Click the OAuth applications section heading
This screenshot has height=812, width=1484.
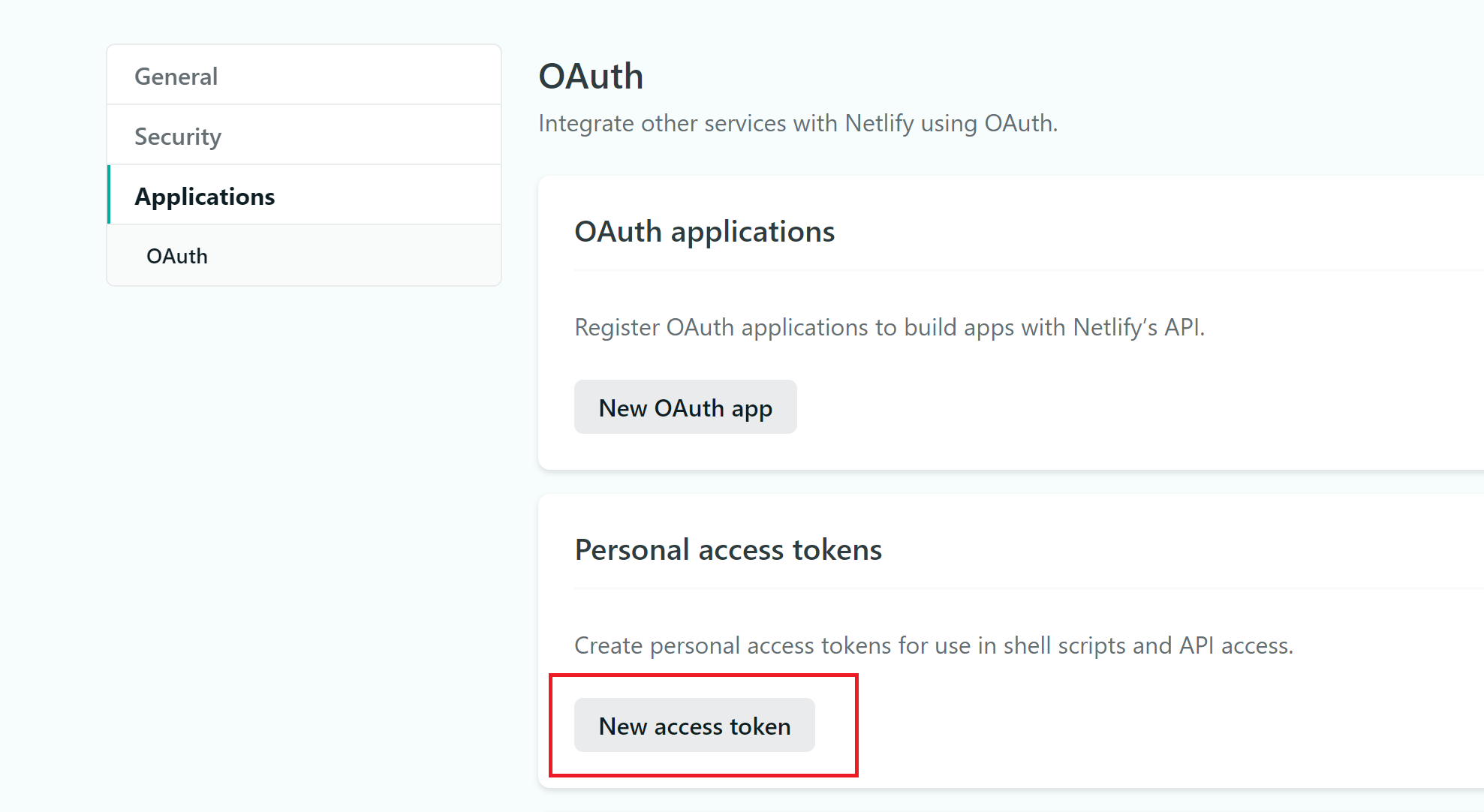[x=704, y=232]
